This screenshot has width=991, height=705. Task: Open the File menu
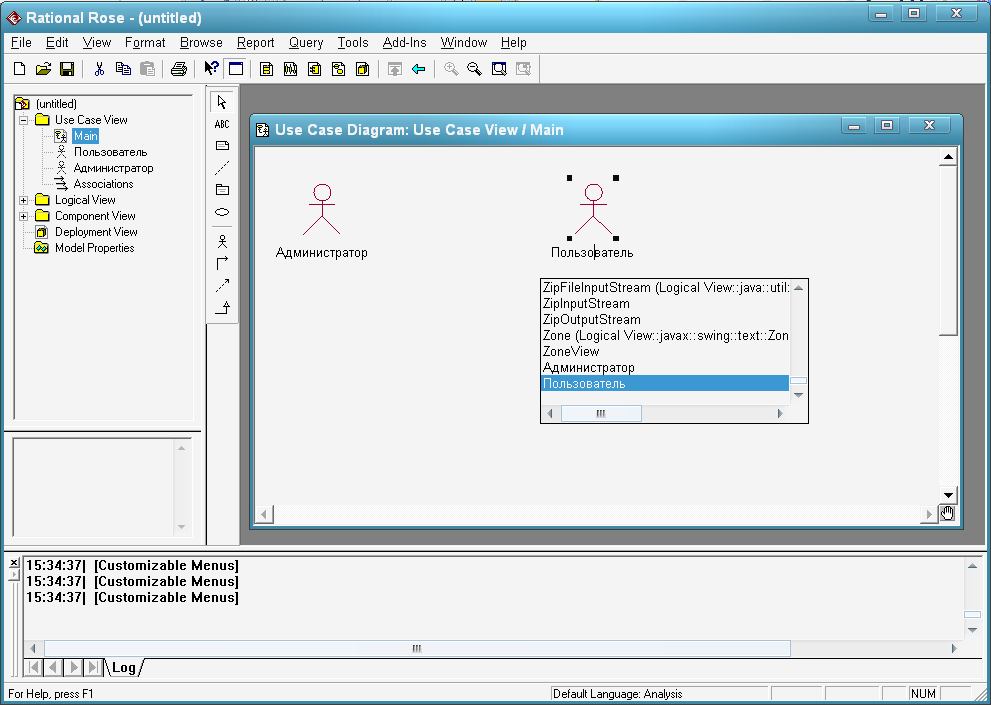point(21,42)
